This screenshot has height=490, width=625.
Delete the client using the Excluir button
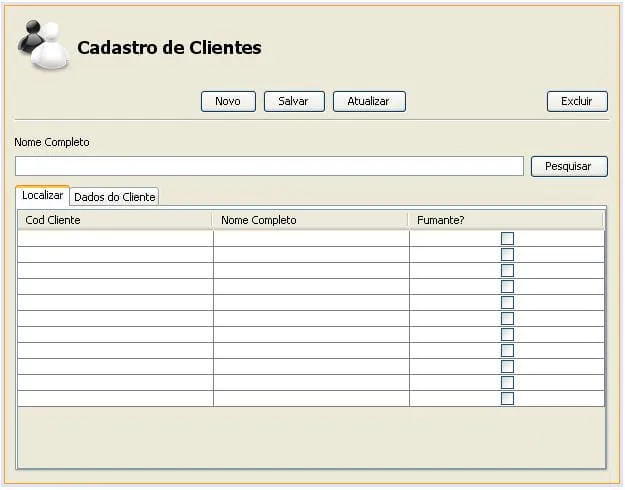point(577,102)
